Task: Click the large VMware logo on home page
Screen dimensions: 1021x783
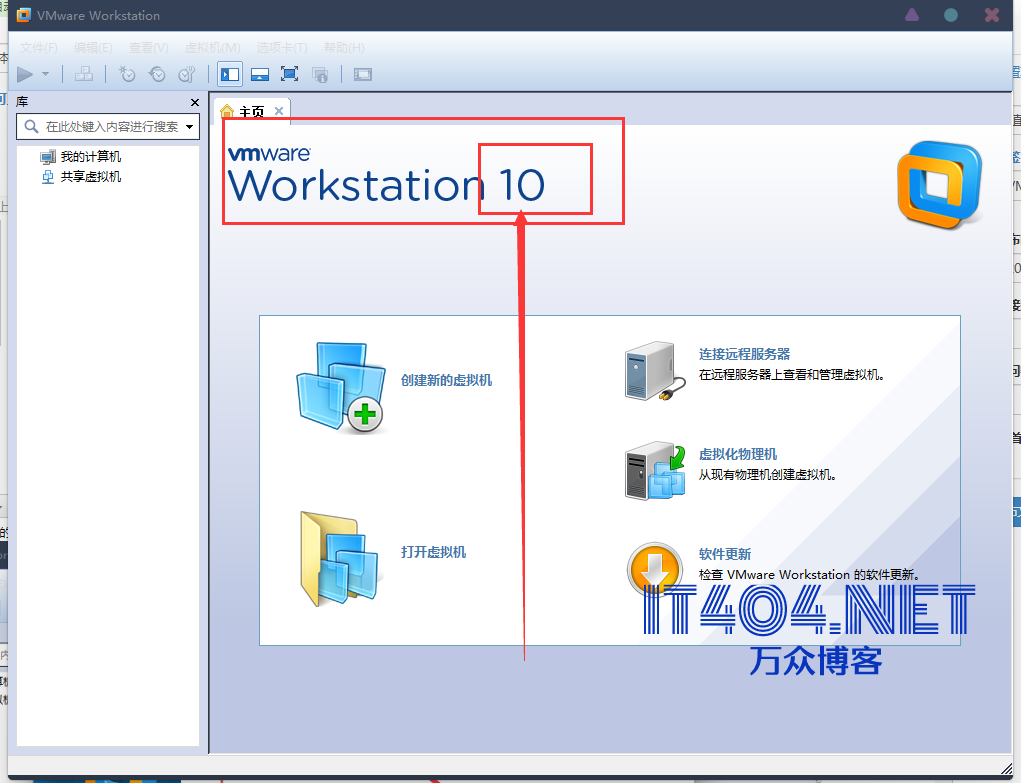Action: tap(939, 185)
